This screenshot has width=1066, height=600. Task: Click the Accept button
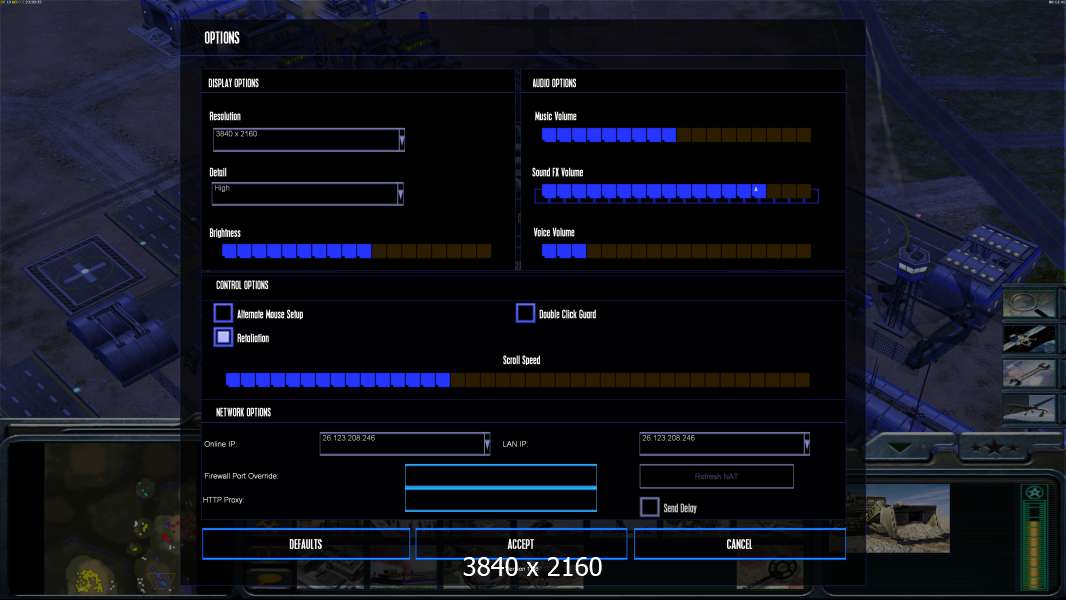(x=521, y=544)
